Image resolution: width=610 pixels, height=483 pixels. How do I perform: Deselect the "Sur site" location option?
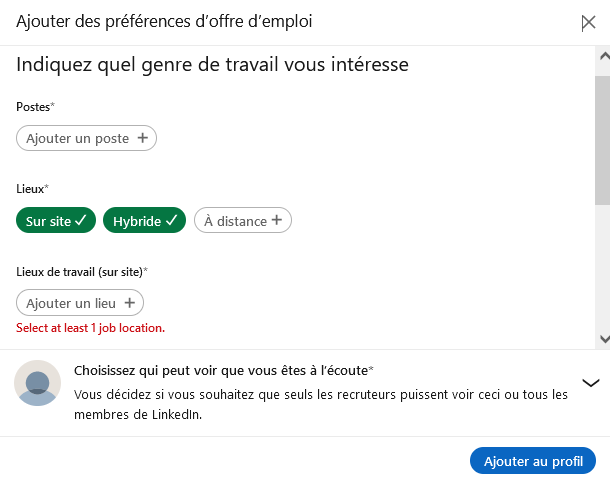[56, 221]
